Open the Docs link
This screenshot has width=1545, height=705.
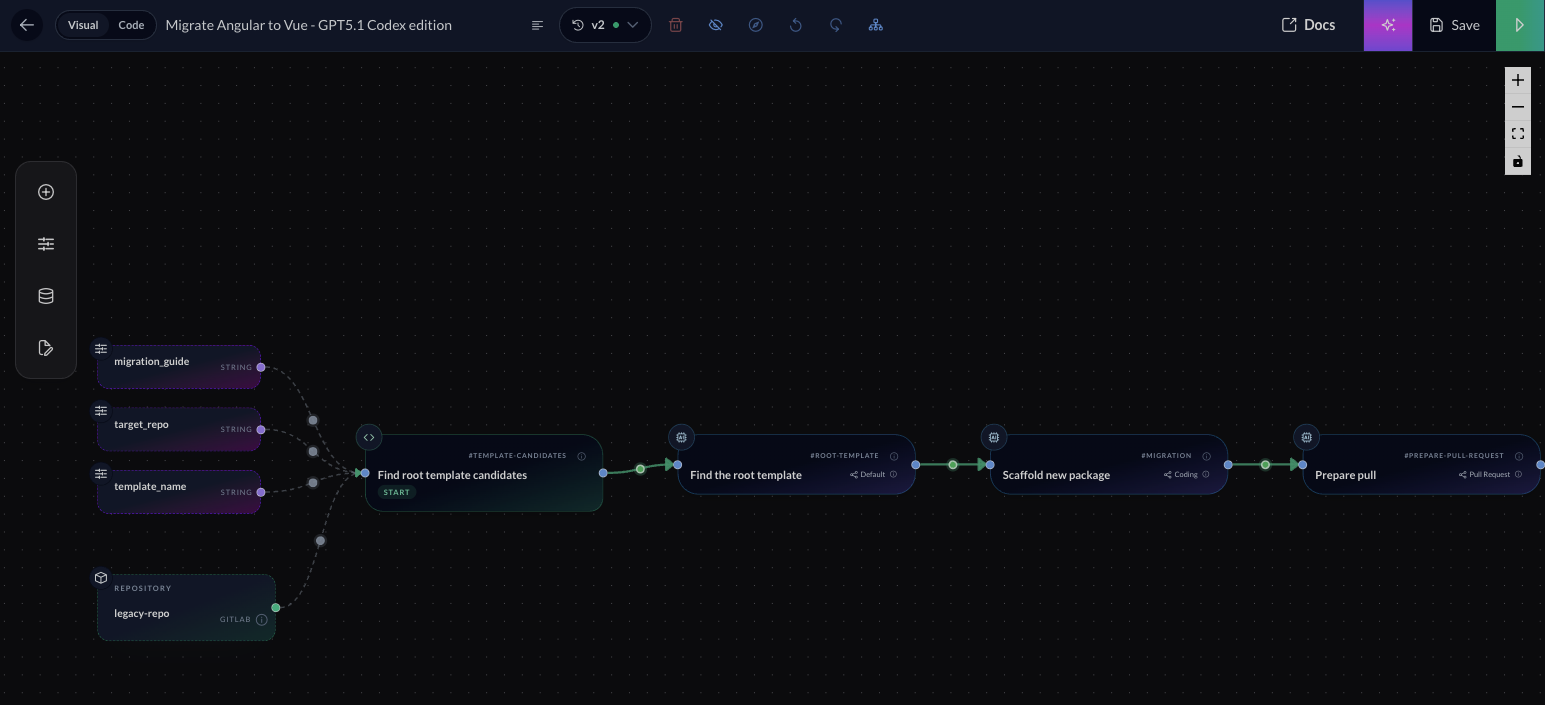point(1308,24)
